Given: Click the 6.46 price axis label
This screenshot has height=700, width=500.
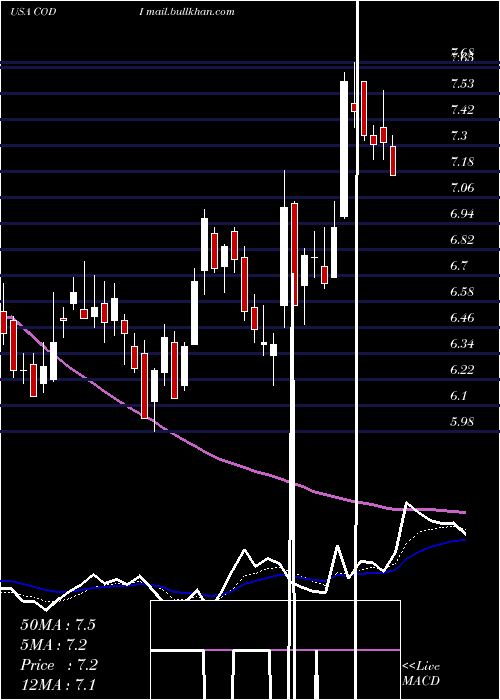Looking at the screenshot, I should 462,318.
